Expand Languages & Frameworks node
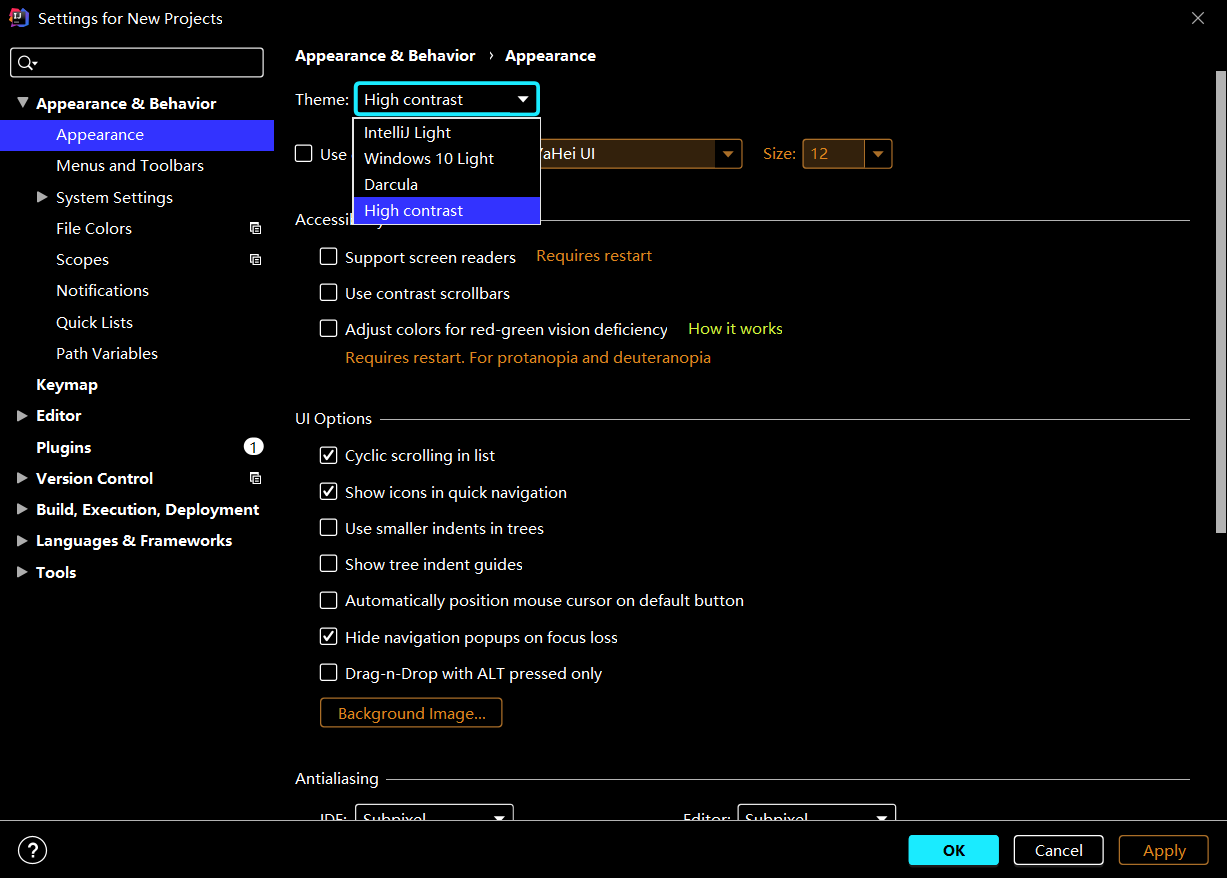 (22, 540)
